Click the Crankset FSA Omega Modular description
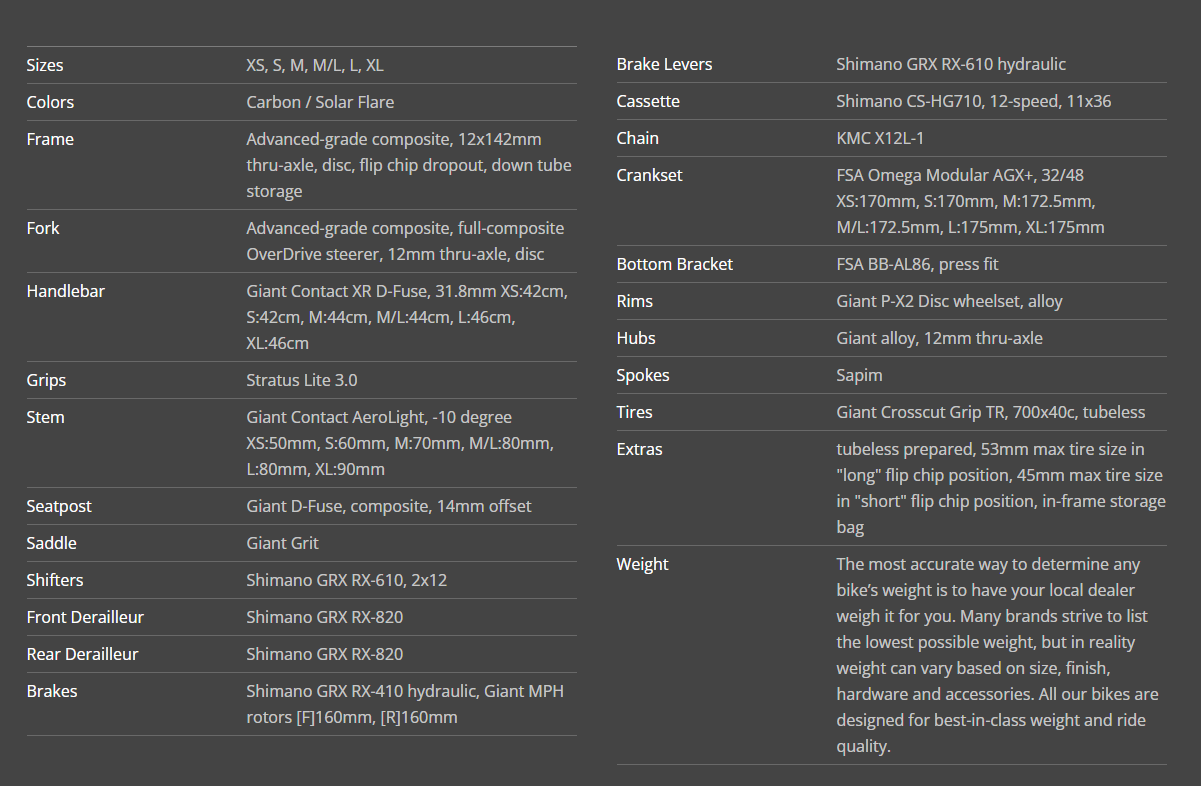The height and width of the screenshot is (786, 1201). coord(971,201)
